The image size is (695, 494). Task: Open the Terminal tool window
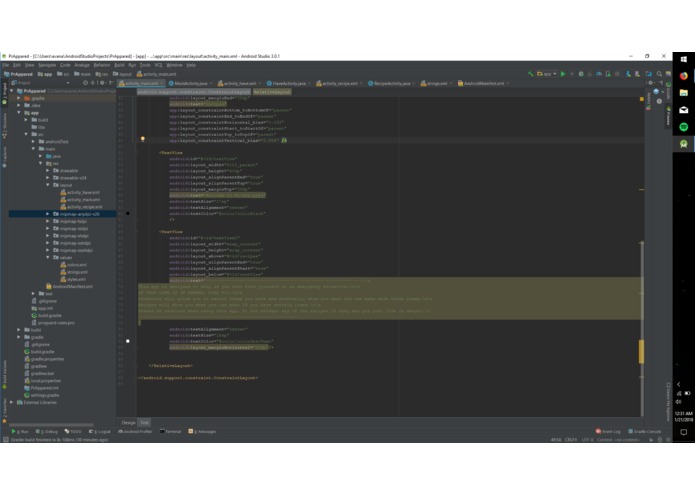pos(170,432)
